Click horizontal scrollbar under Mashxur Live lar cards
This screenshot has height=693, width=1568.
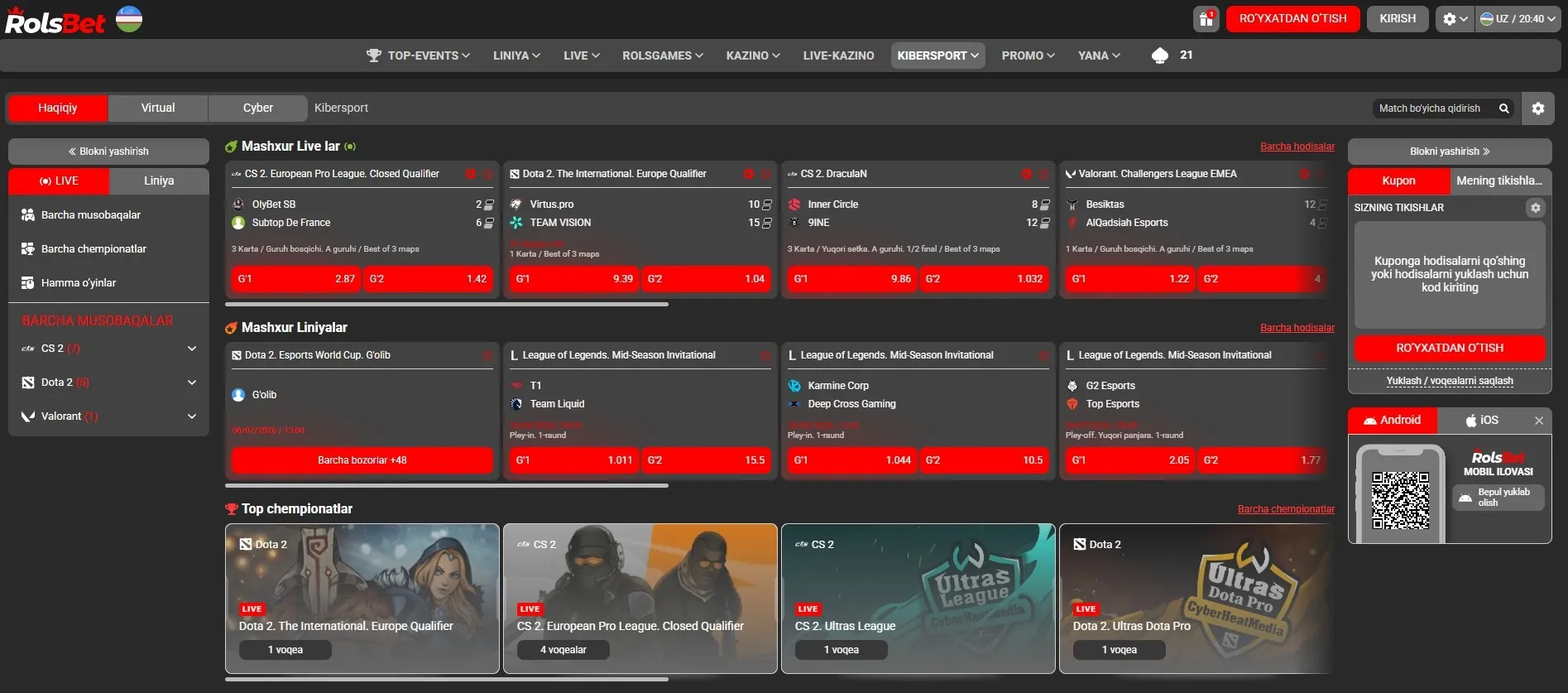(x=447, y=305)
